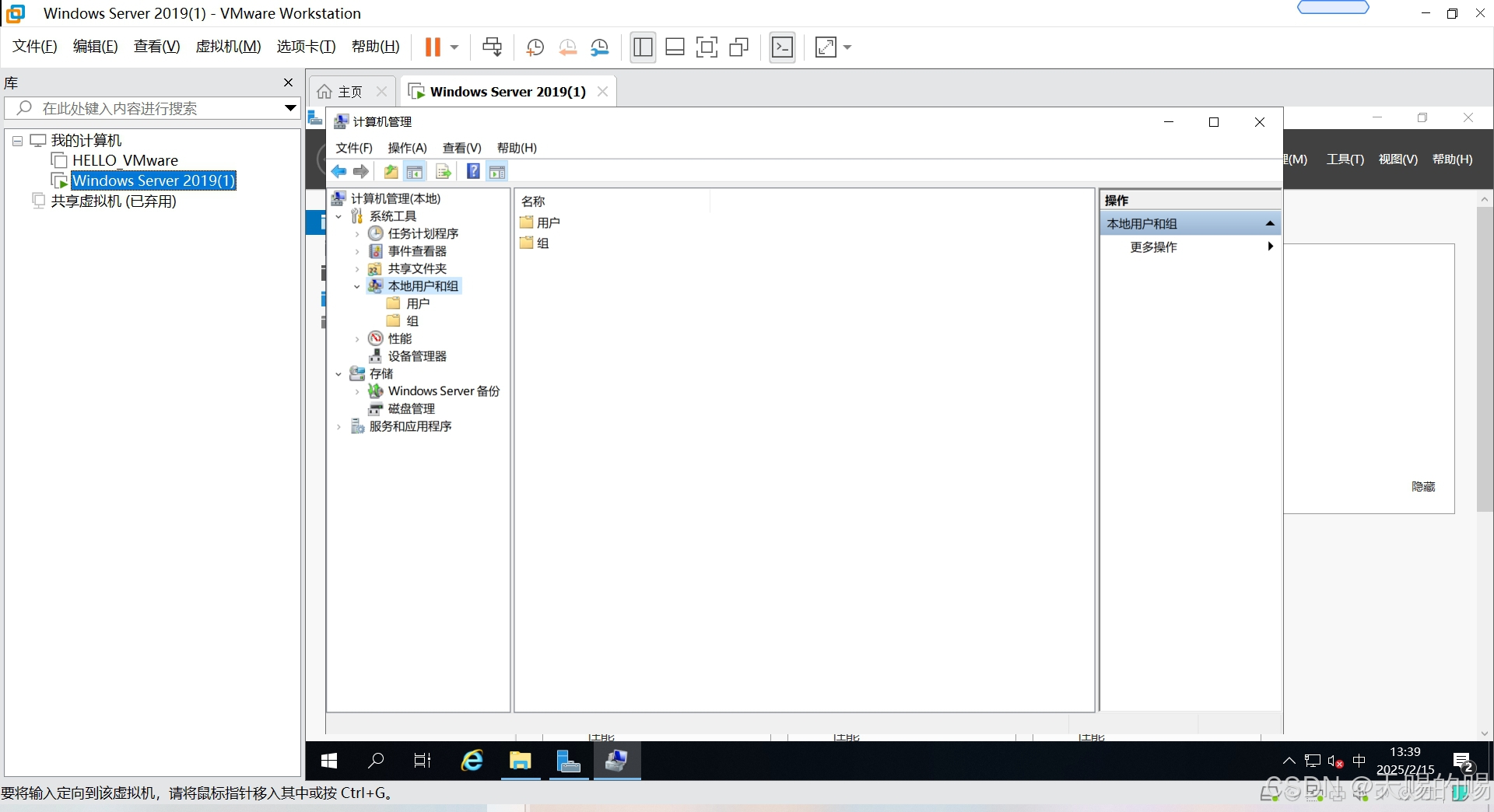Open the Windows Start button
The height and width of the screenshot is (812, 1494).
(x=329, y=761)
